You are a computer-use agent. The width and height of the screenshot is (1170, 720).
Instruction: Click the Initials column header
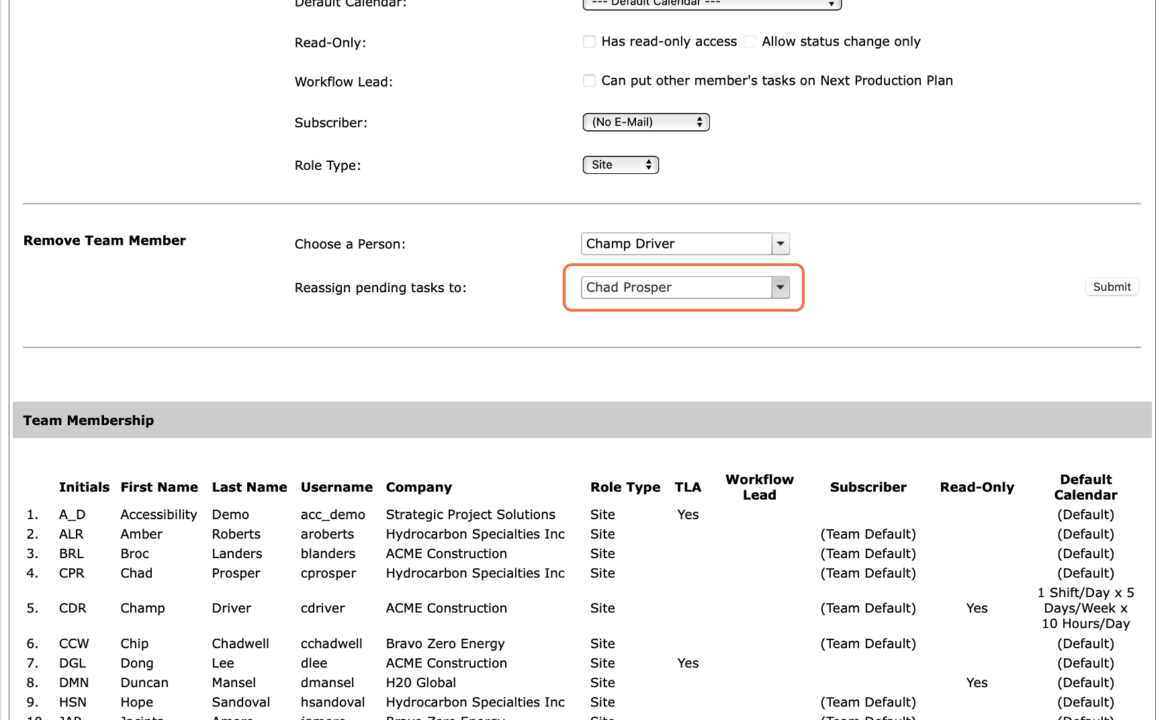point(84,487)
